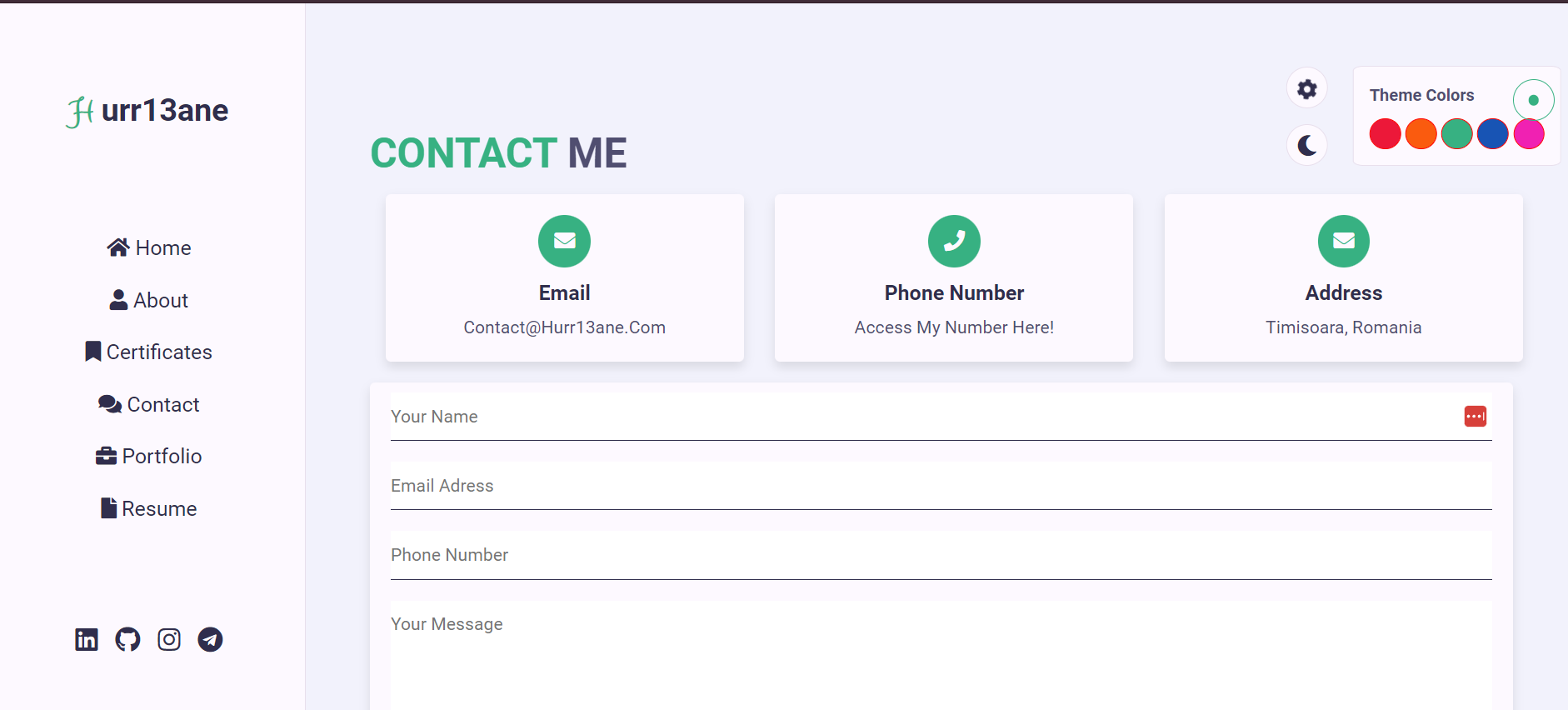Click the green Email envelope icon
1568x710 pixels.
564,241
